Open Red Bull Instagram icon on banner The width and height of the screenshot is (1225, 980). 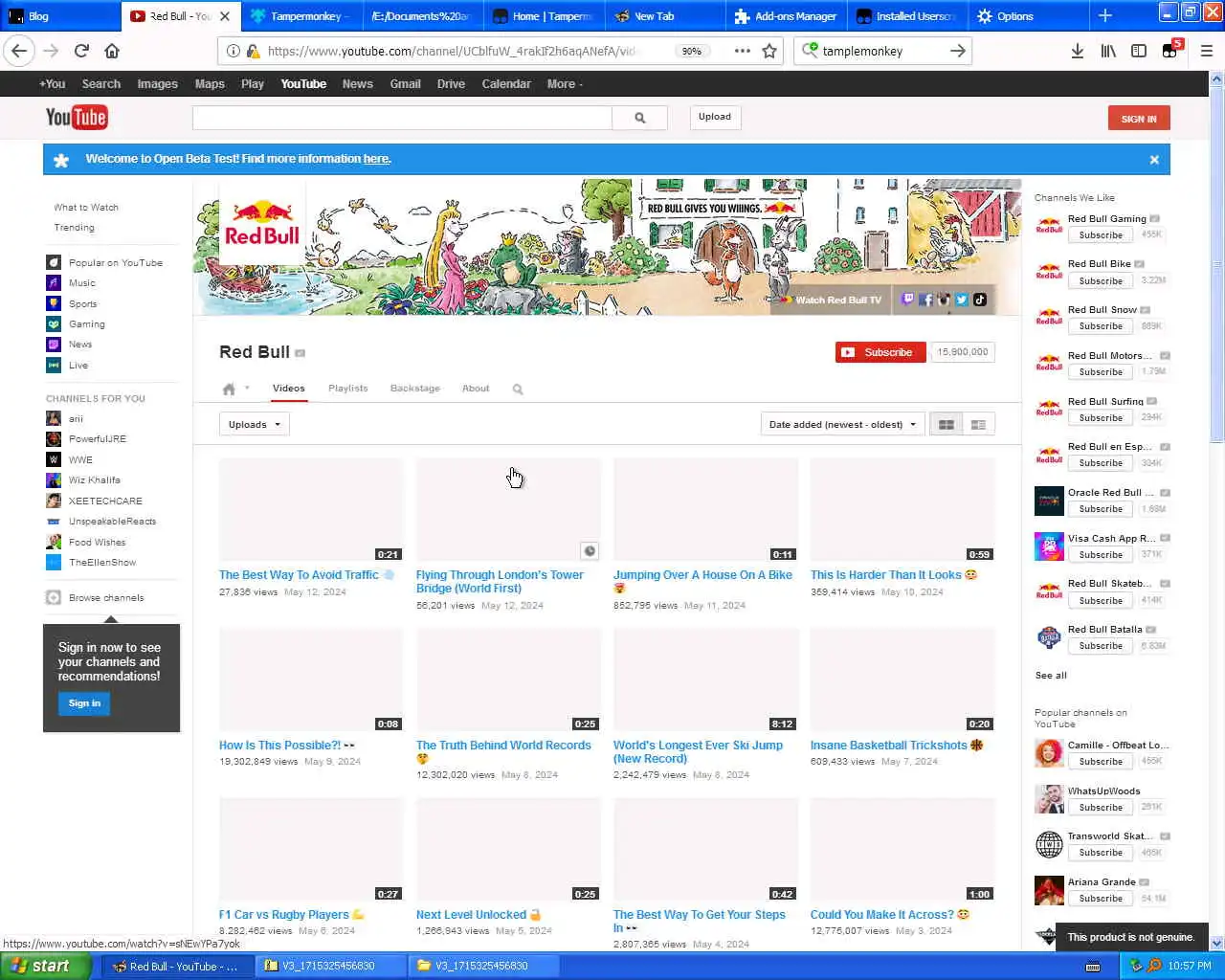click(944, 300)
